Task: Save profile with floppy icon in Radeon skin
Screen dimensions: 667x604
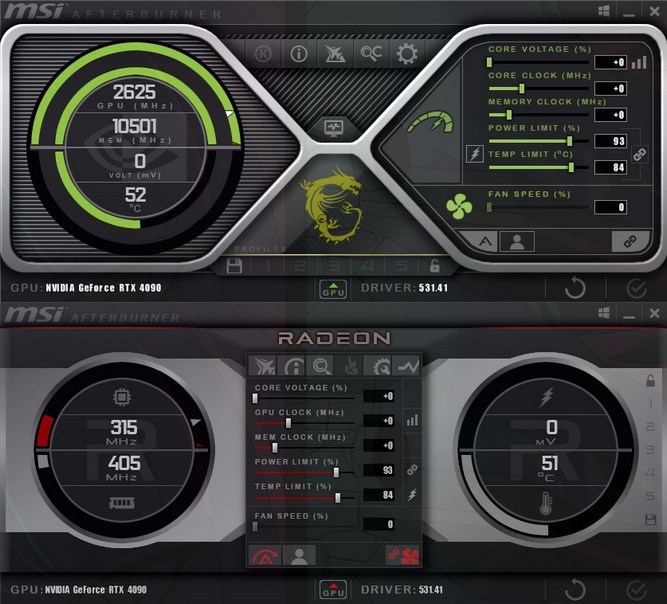Action: pyautogui.click(x=650, y=519)
